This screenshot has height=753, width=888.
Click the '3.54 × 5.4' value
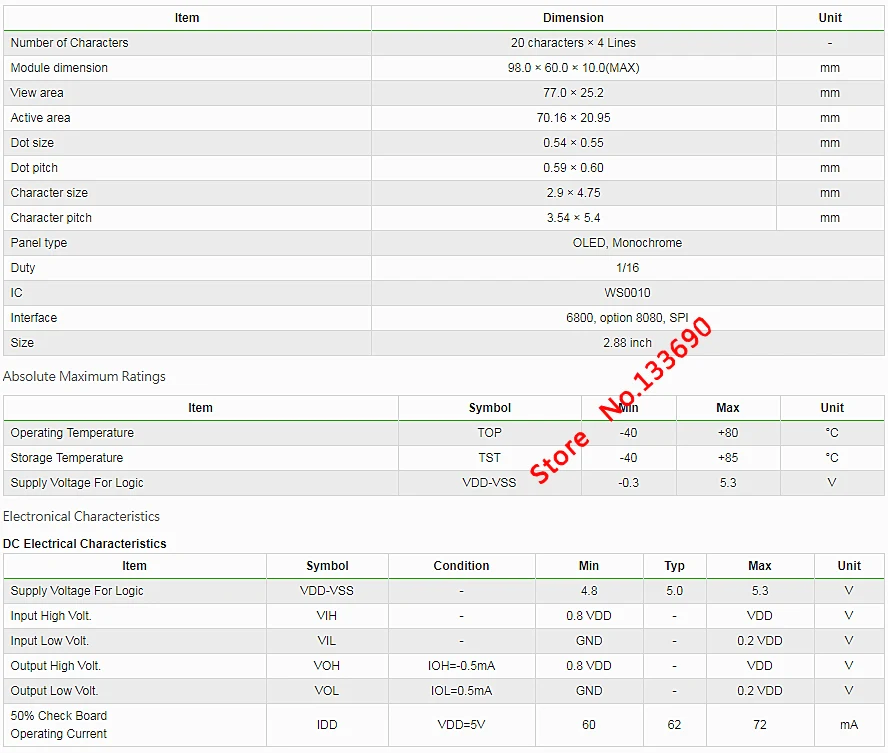(573, 217)
